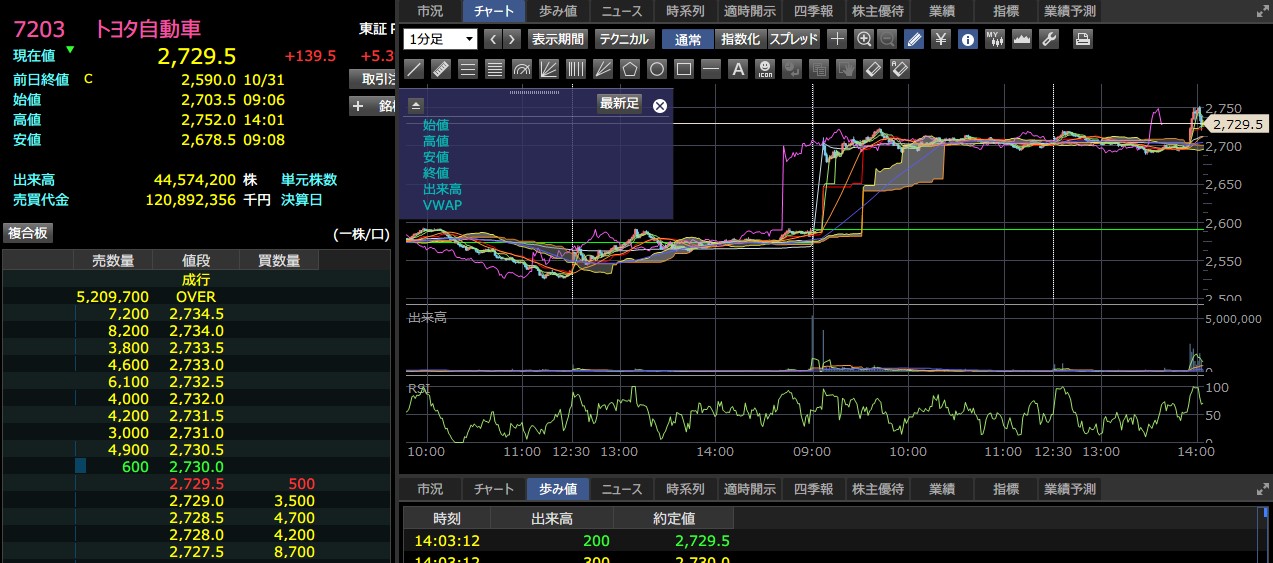The width and height of the screenshot is (1273, 563).
Task: Toggle the drawing pencil mode
Action: click(x=914, y=39)
